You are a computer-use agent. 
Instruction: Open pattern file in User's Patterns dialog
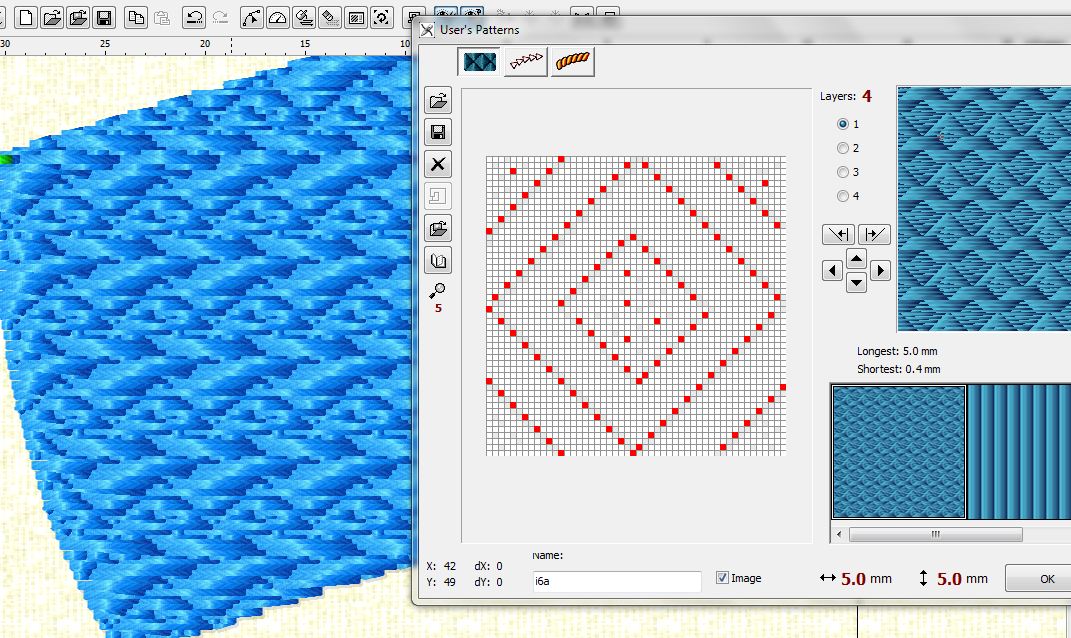[438, 101]
